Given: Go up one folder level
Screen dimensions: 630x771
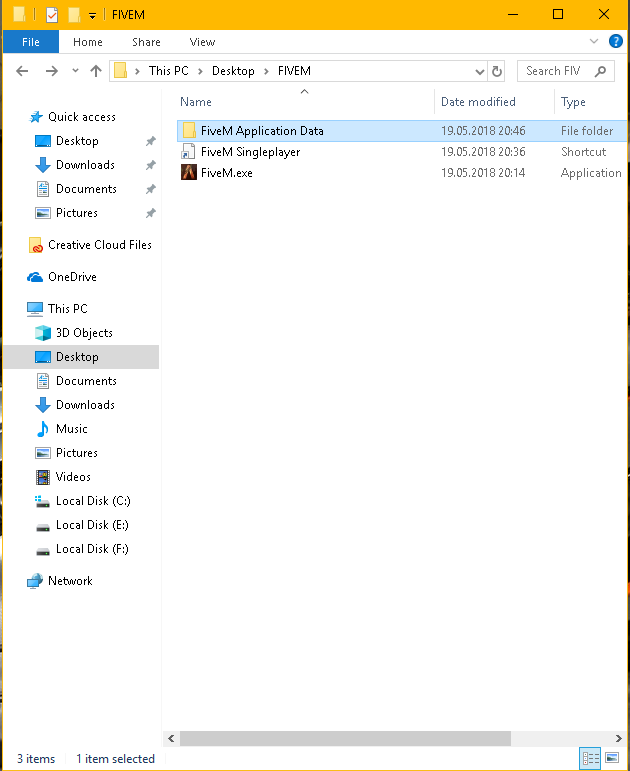Looking at the screenshot, I should (x=96, y=71).
